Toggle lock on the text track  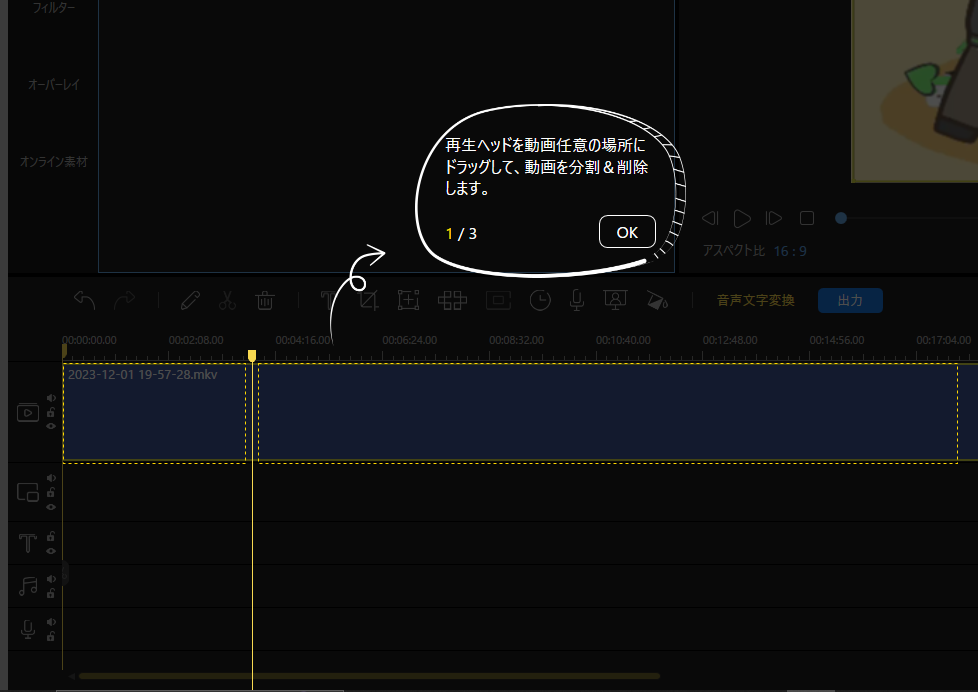51,537
